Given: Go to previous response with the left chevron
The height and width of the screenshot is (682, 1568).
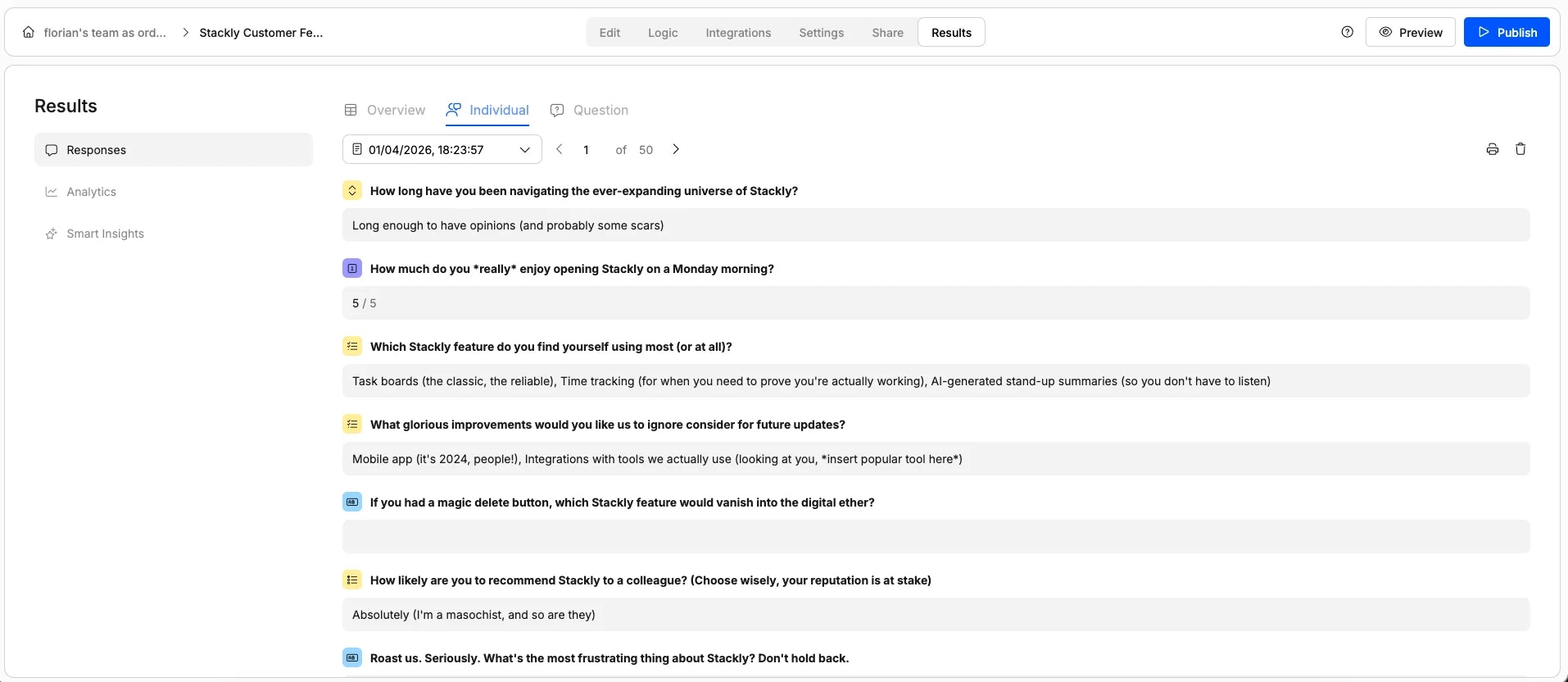Looking at the screenshot, I should 560,149.
